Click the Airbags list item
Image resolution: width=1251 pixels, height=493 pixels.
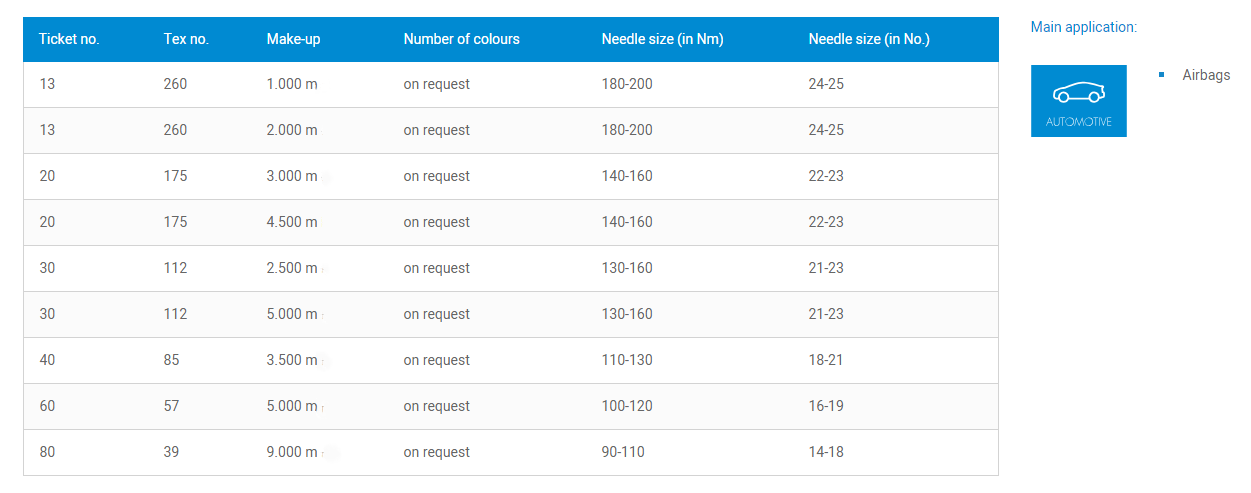[1206, 75]
